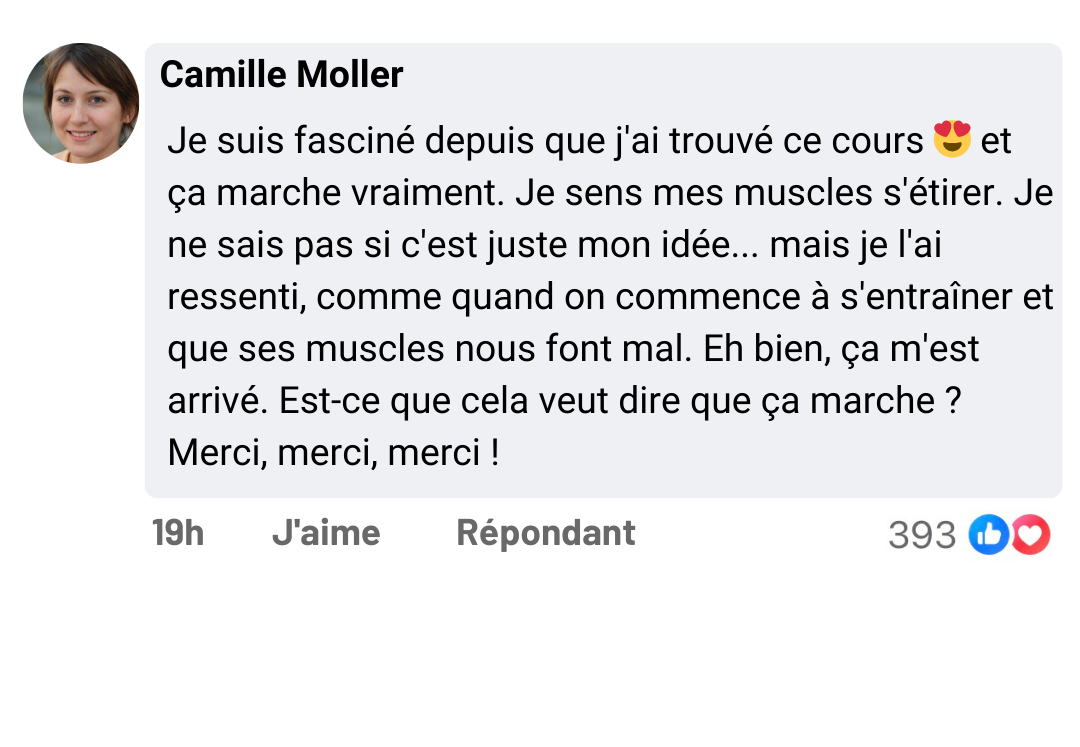Click the red heart reaction icon

point(1031,535)
